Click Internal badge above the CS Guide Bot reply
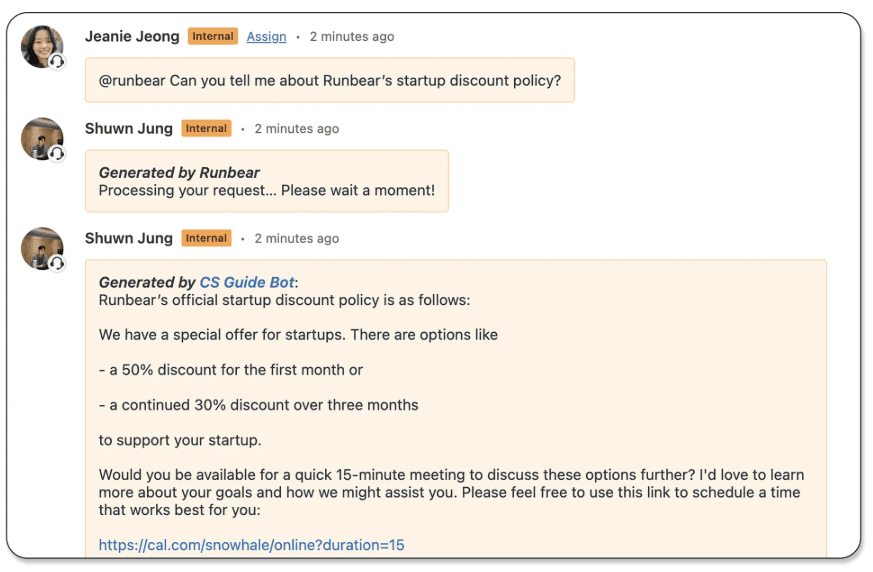 point(206,239)
